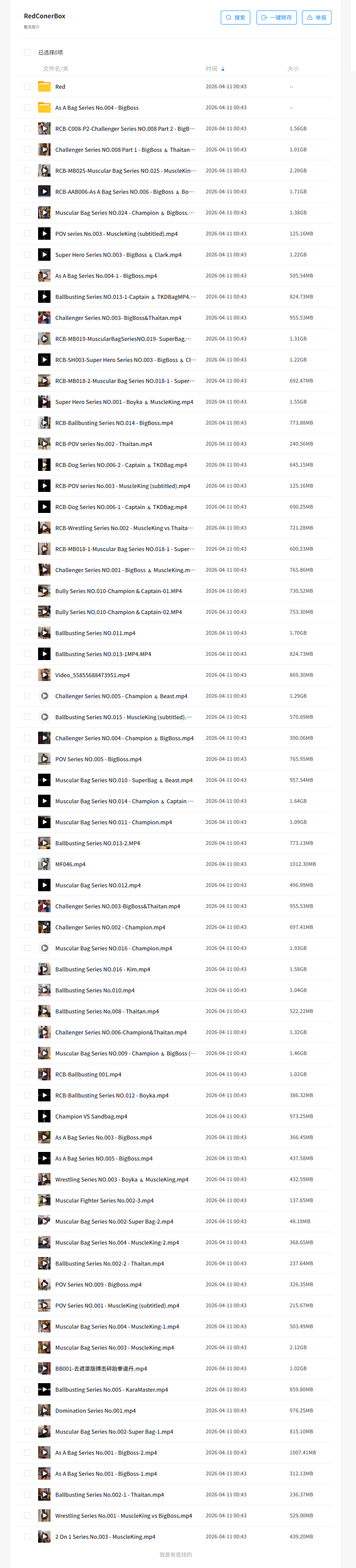This screenshot has width=356, height=1568.
Task: Select the checkbox for MF046.mp4
Action: coord(27,864)
